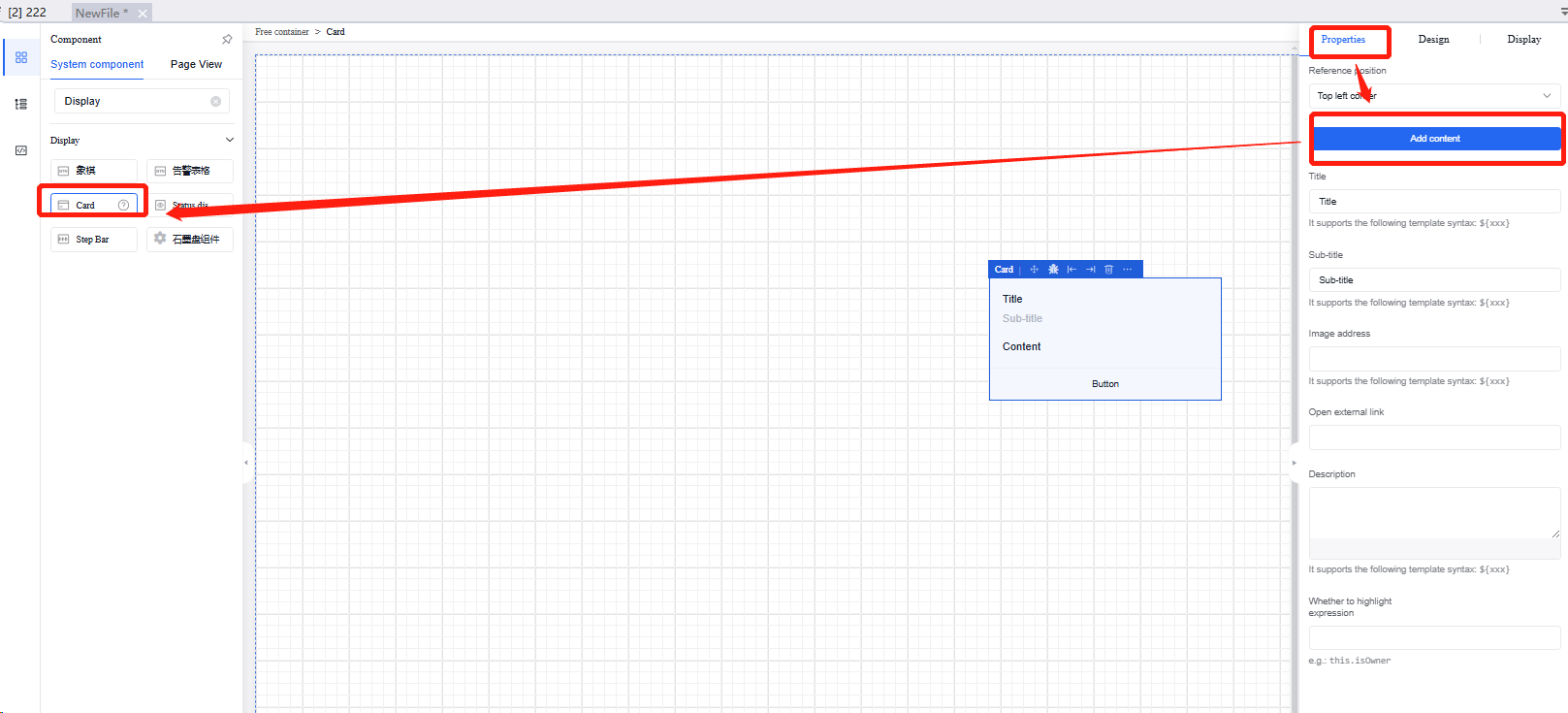1568x713 pixels.
Task: Focus the Image address input field
Action: tap(1435, 359)
